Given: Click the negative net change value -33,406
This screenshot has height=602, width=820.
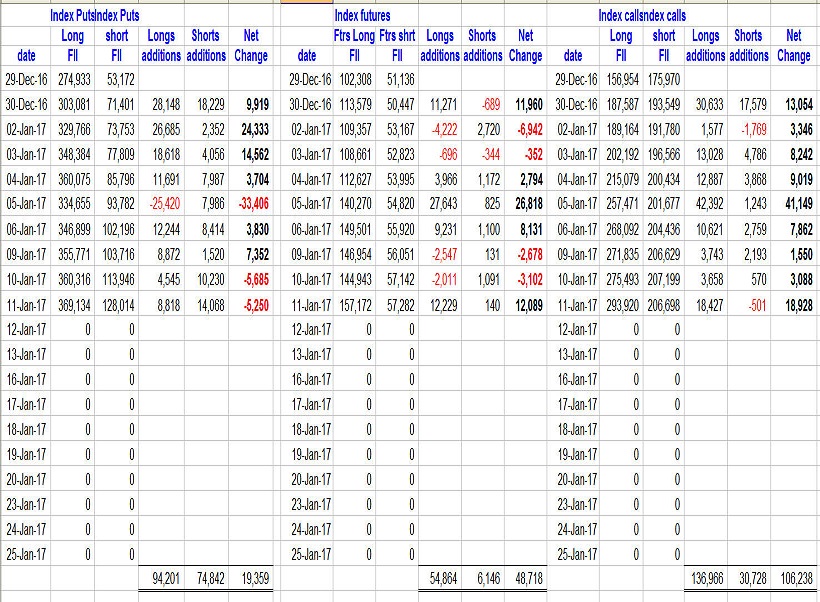Looking at the screenshot, I should (x=251, y=230).
